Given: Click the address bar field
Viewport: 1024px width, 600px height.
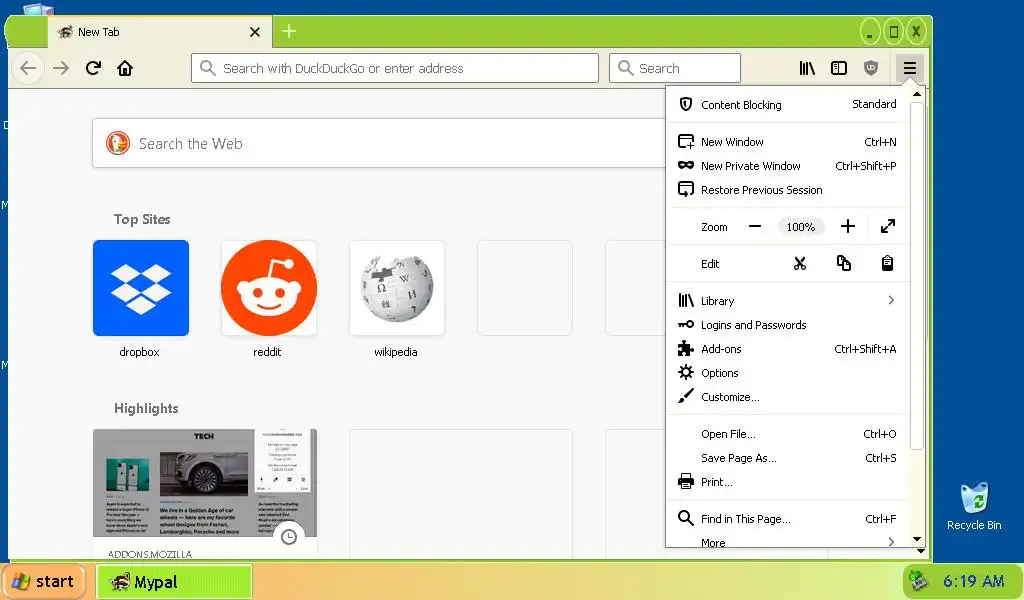Looking at the screenshot, I should (394, 68).
